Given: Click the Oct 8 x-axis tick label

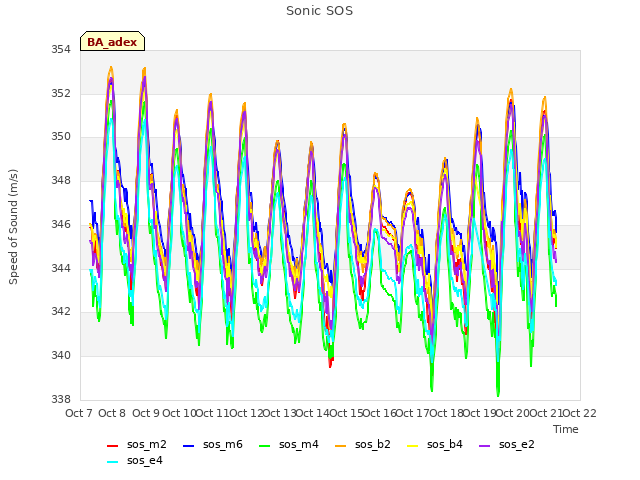Looking at the screenshot, I should (x=112, y=413).
